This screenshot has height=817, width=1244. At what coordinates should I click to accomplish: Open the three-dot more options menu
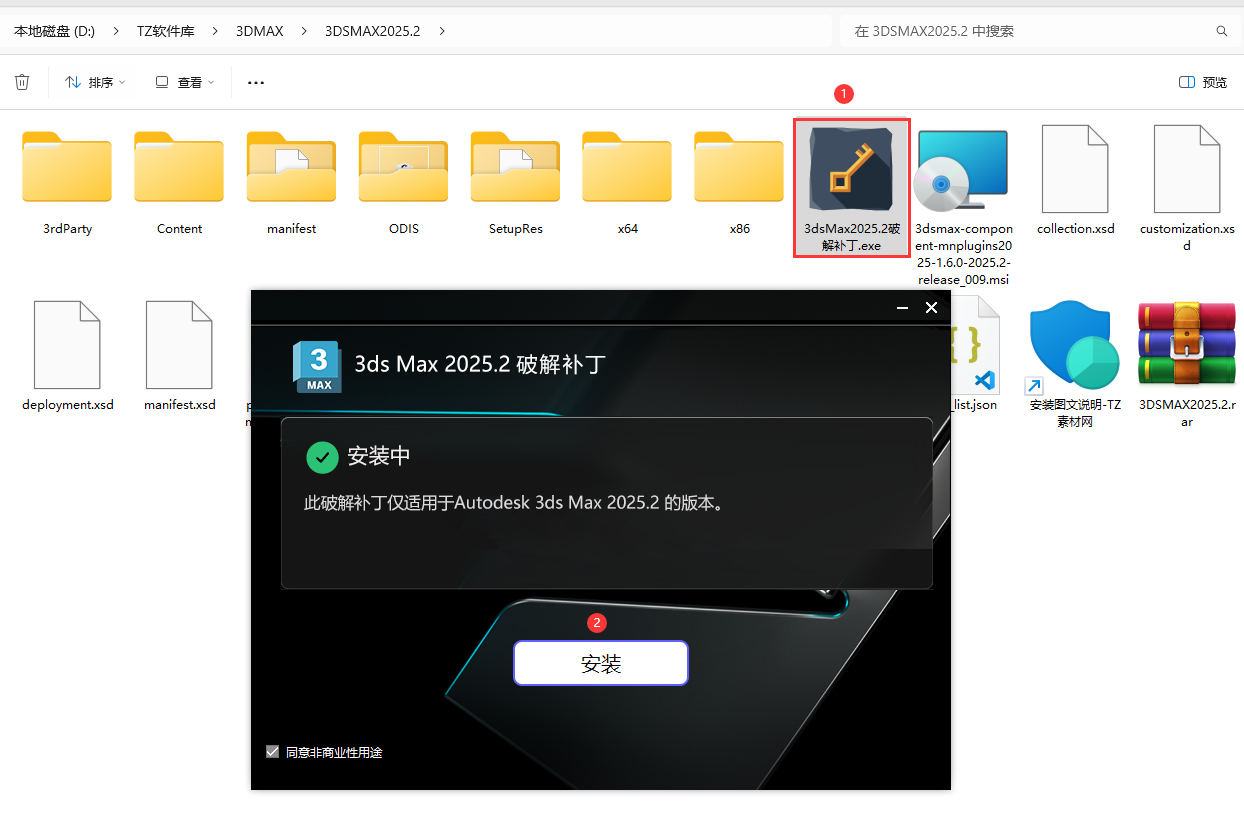point(256,82)
